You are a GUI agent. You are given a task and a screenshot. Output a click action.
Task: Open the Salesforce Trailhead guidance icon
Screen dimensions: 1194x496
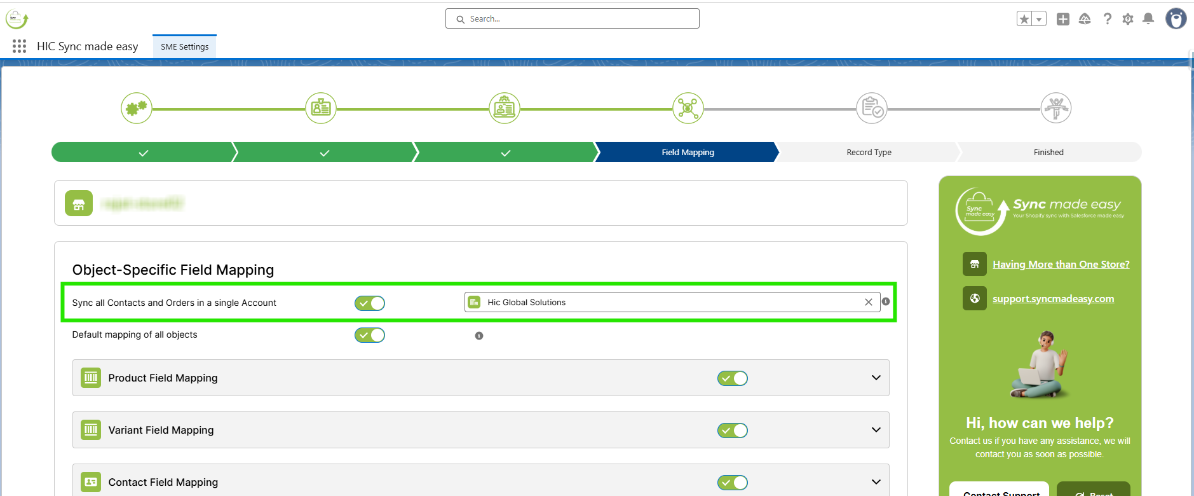pyautogui.click(x=1085, y=19)
